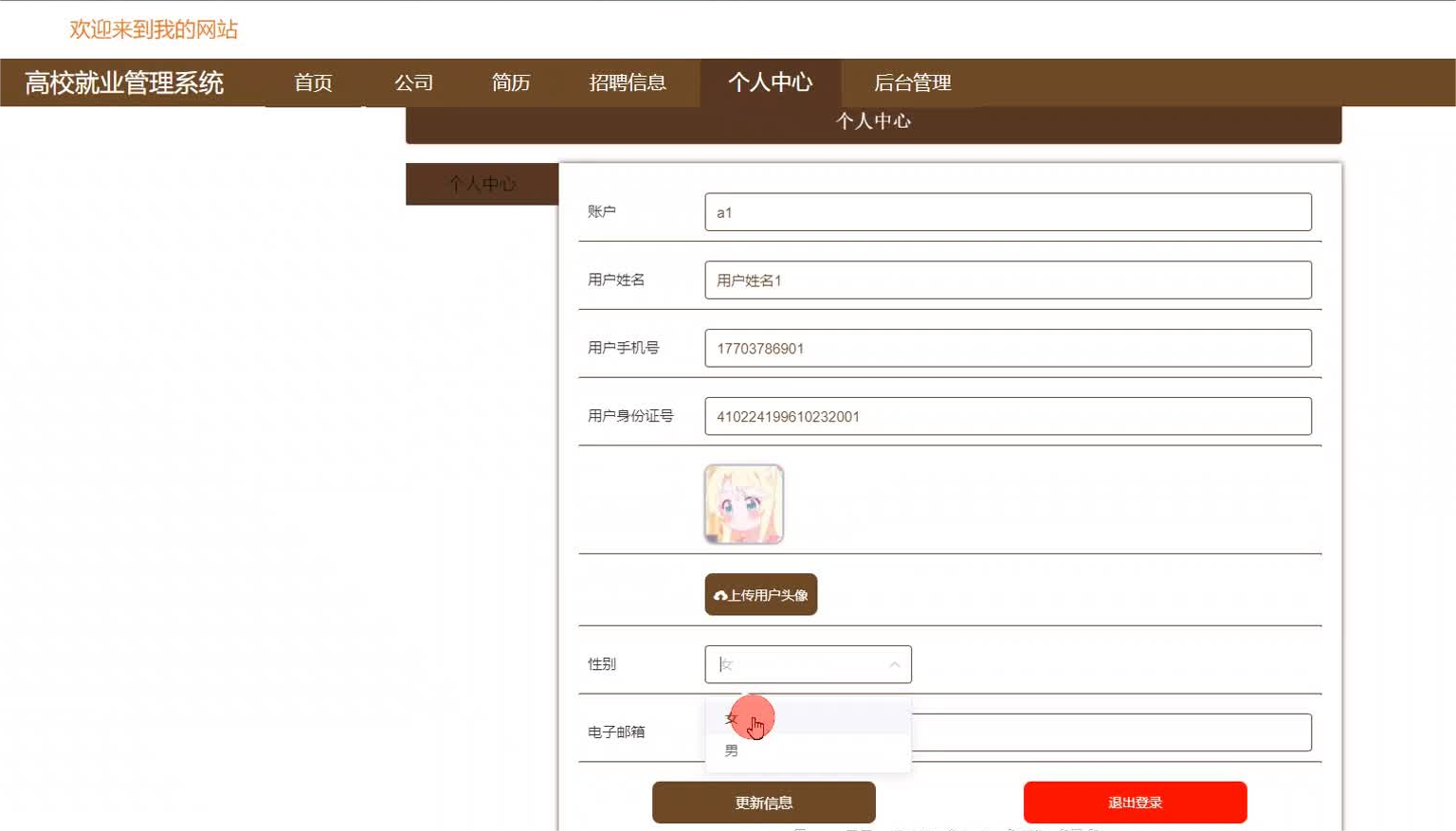Click the 电子邮箱 input field
The height and width of the screenshot is (831, 1456).
1111,732
